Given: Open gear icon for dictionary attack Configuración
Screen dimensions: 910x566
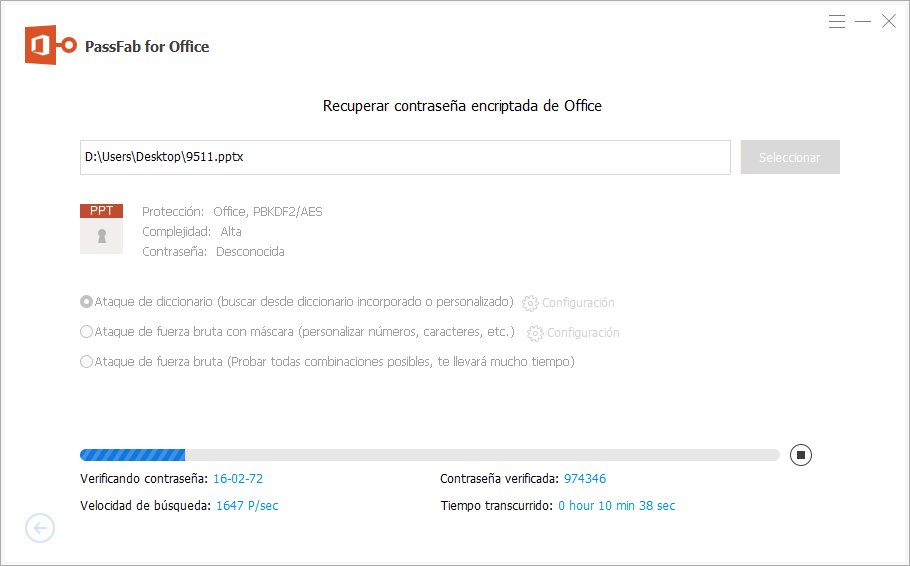Looking at the screenshot, I should (530, 303).
